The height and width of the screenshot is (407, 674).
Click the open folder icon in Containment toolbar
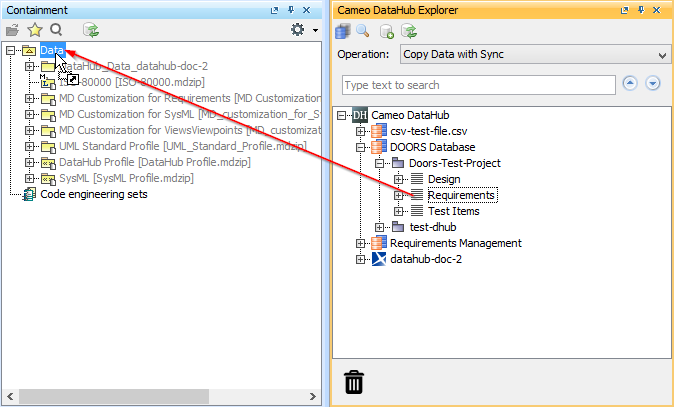coord(12,30)
